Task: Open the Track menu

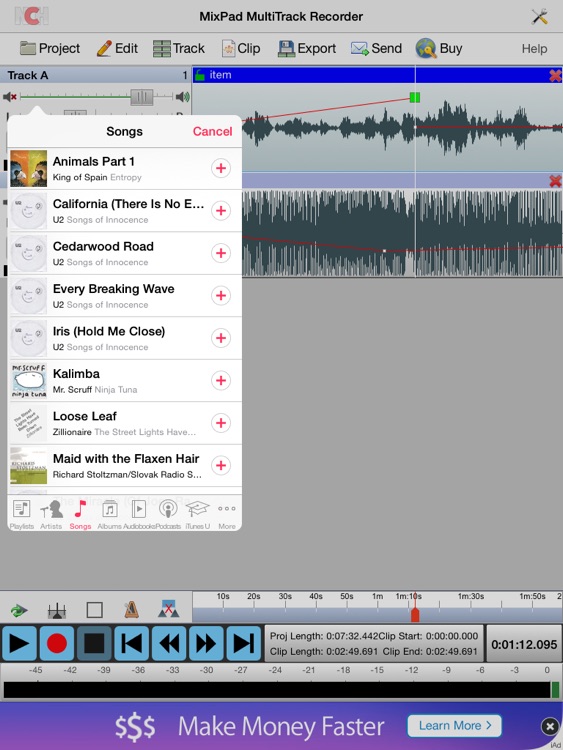Action: [179, 48]
